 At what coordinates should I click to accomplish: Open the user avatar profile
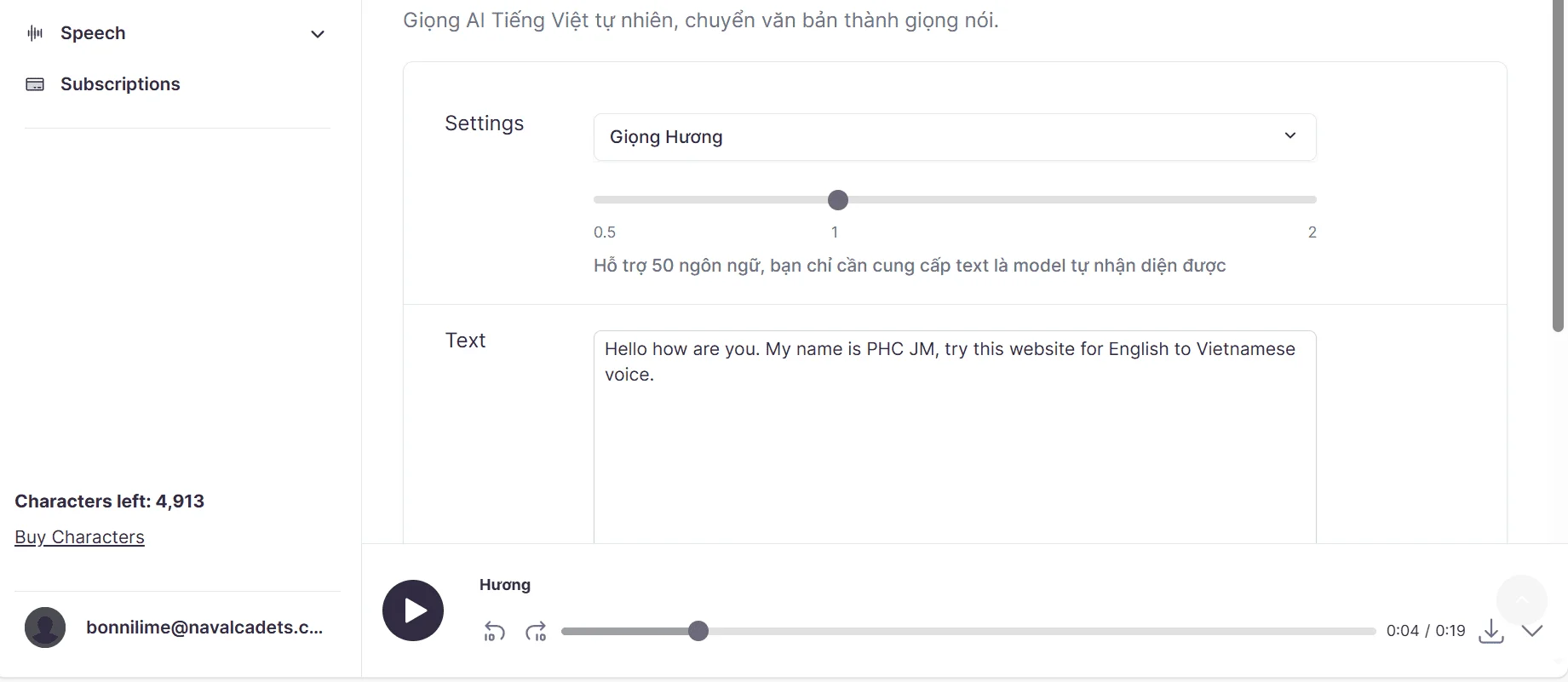click(45, 628)
